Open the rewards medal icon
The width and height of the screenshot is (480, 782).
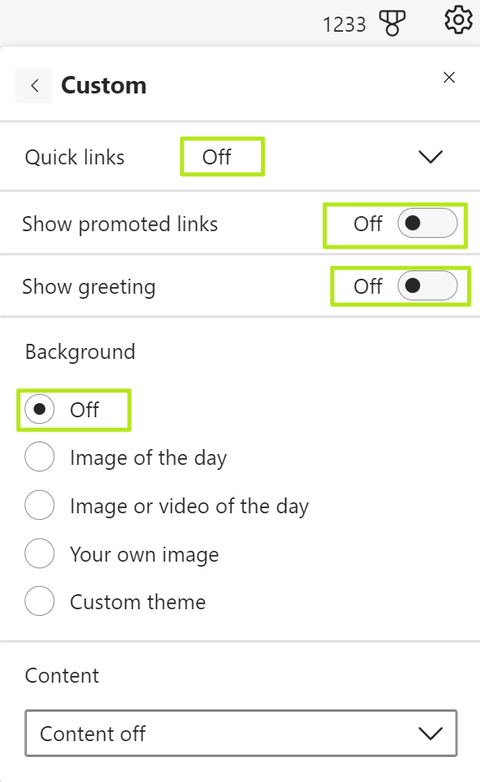[392, 23]
